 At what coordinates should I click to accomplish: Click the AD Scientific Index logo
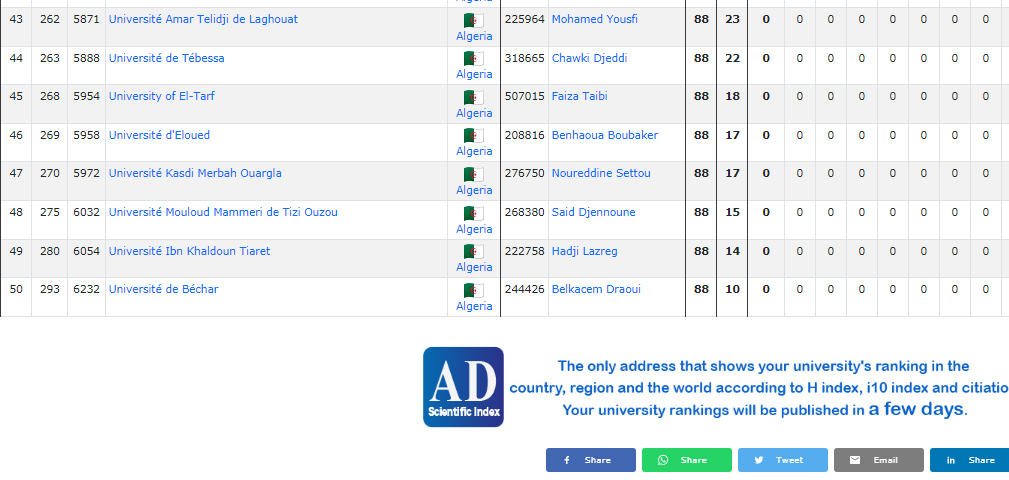463,387
